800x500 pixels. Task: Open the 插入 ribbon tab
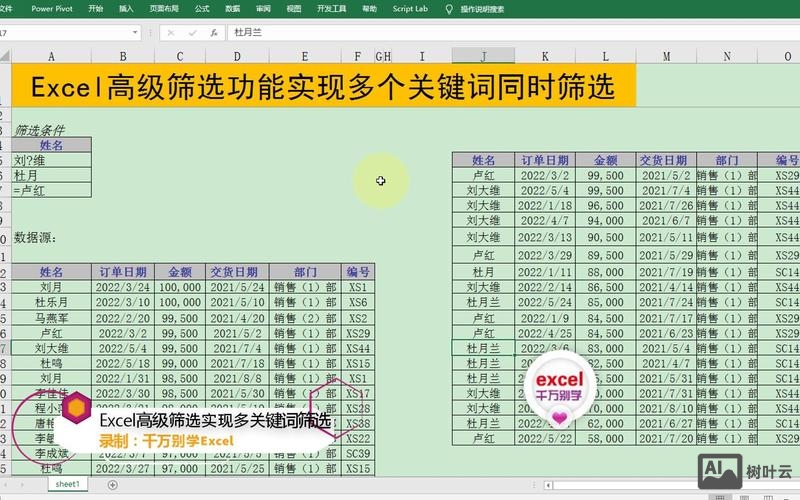click(126, 9)
